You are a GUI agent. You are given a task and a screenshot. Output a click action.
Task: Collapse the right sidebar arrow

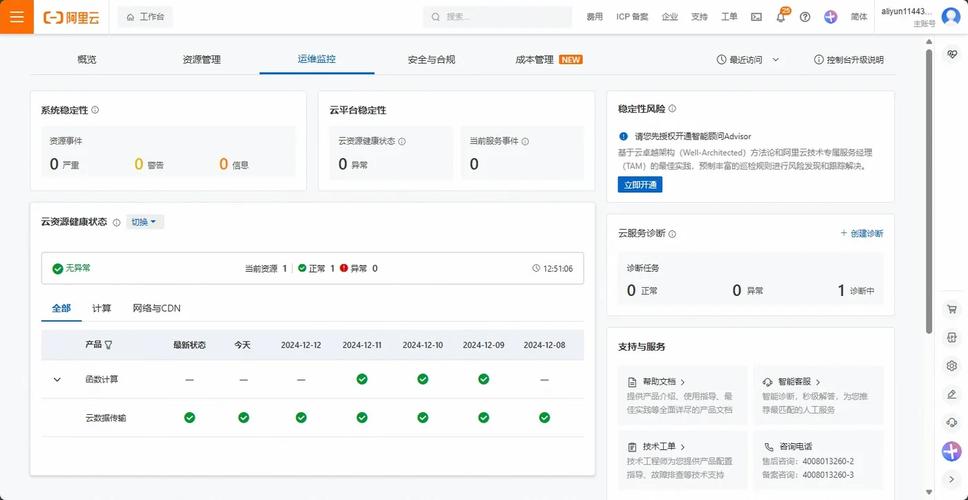951,478
